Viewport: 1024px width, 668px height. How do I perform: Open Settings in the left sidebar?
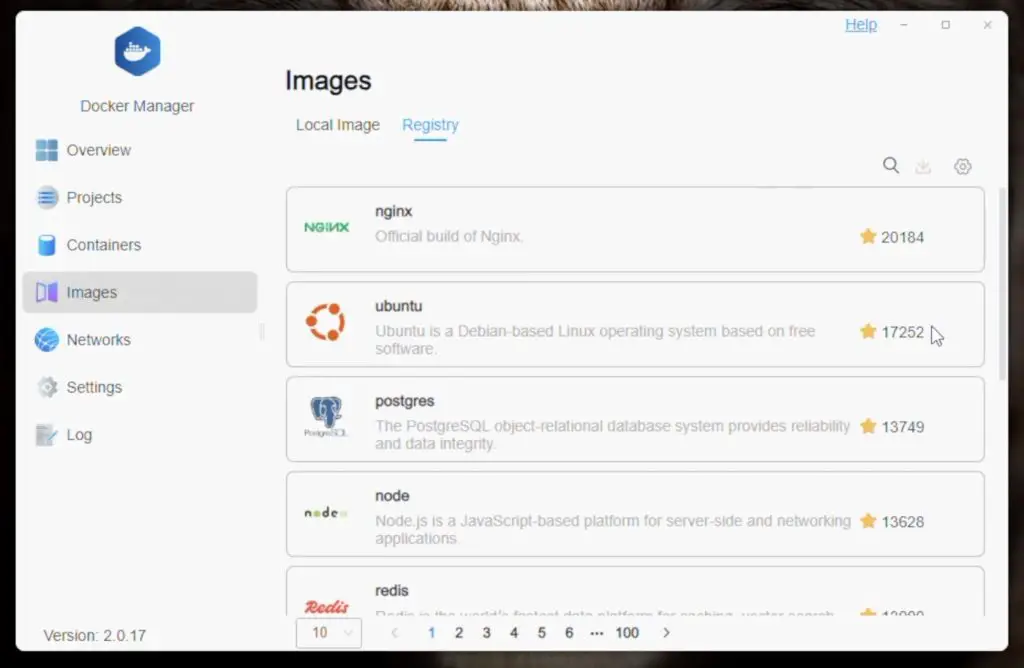pos(94,387)
